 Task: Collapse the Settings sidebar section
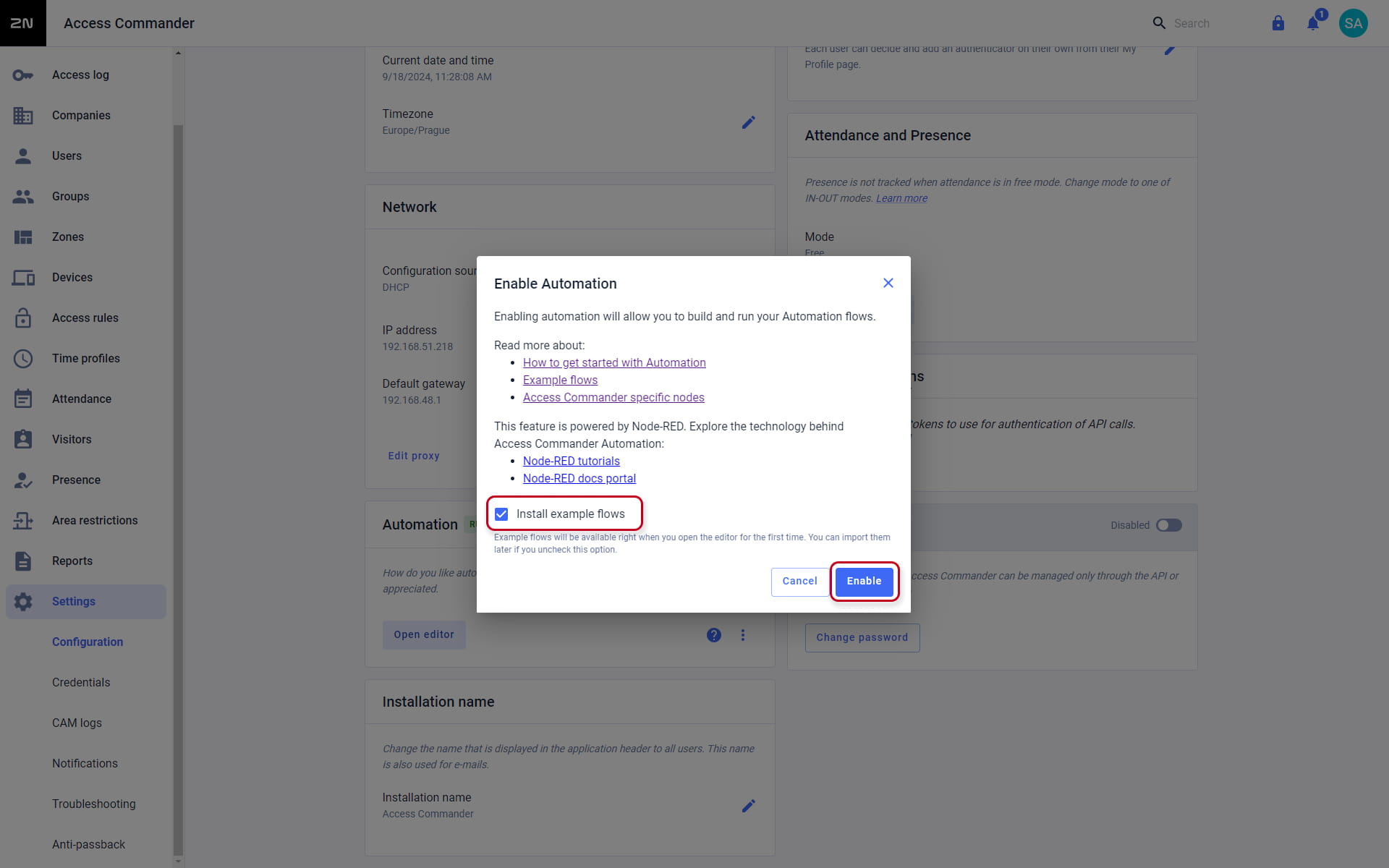pyautogui.click(x=86, y=602)
